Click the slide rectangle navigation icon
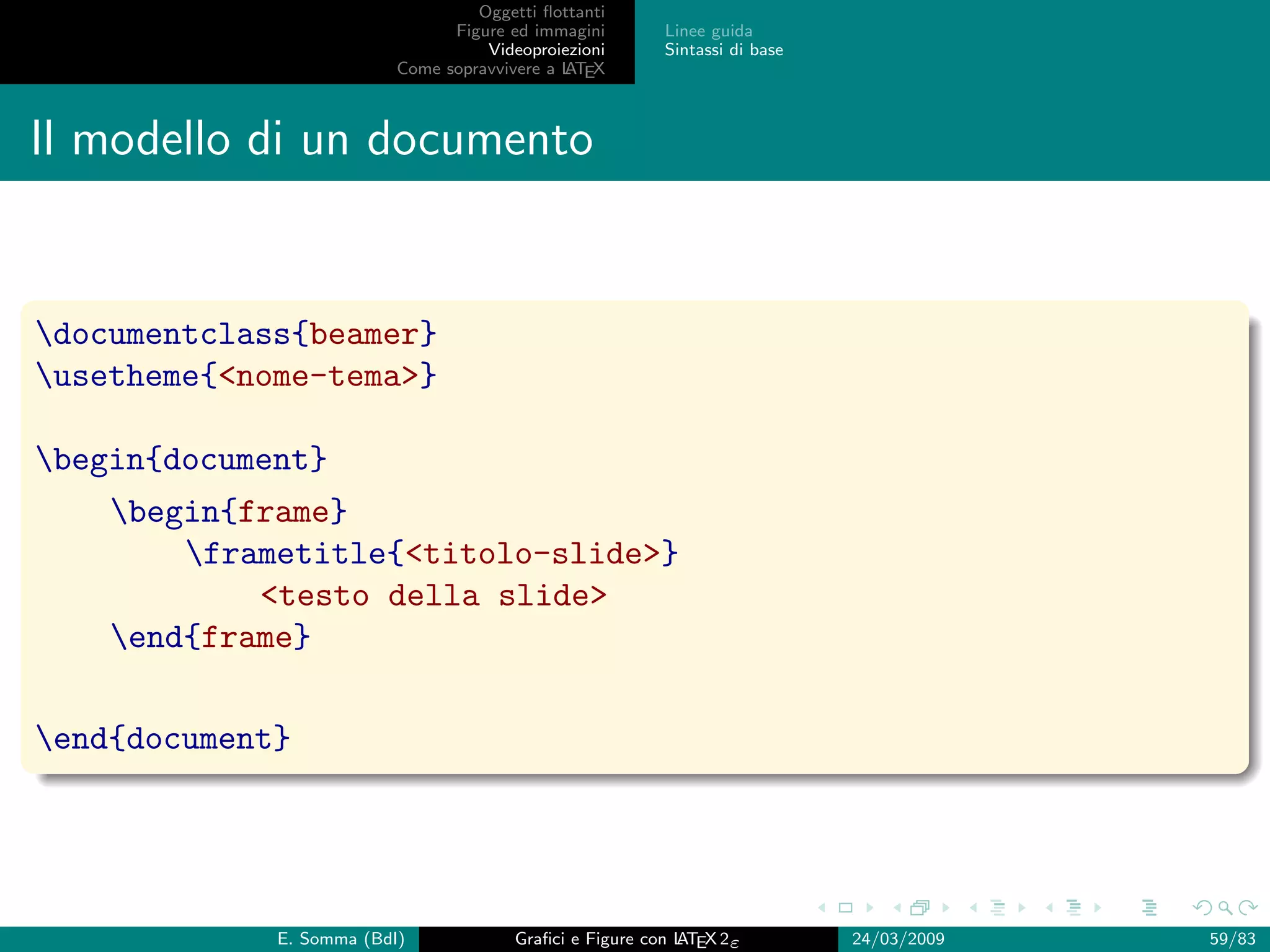This screenshot has height=952, width=1270. [x=845, y=908]
